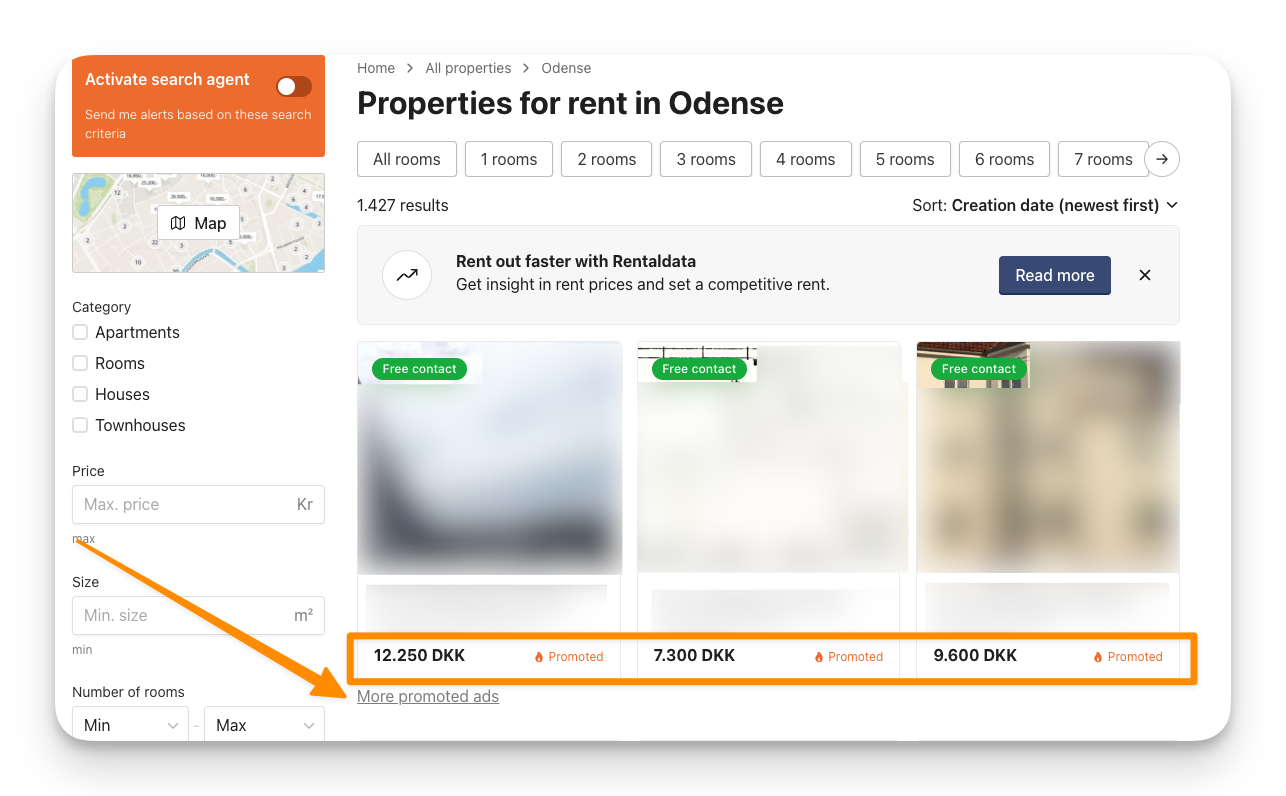Click the Odense breadcrumb
1286x796 pixels.
coord(566,68)
